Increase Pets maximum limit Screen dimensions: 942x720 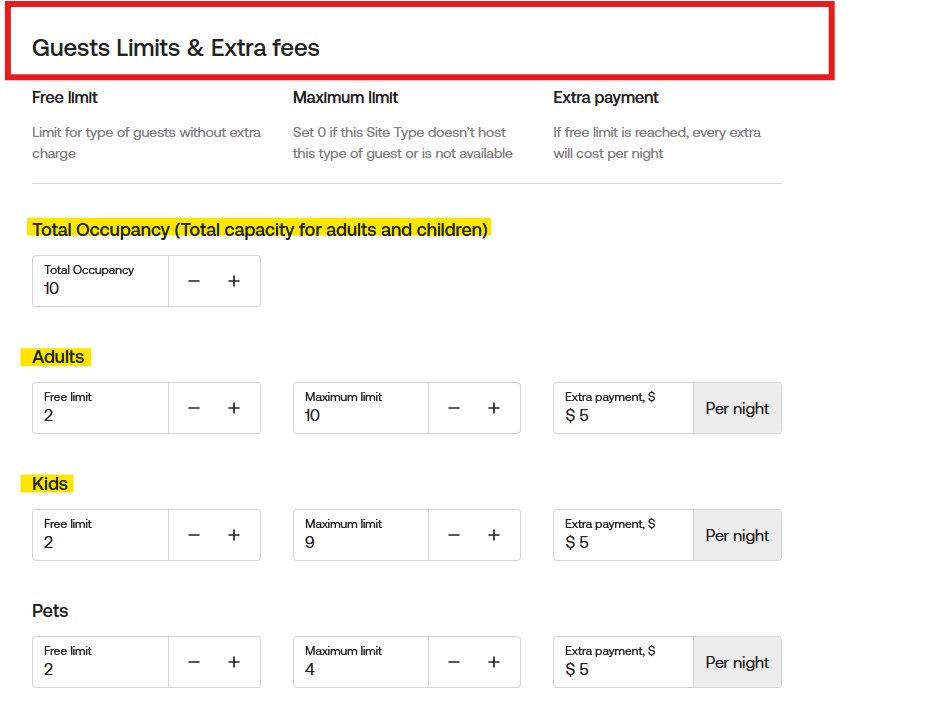(494, 662)
